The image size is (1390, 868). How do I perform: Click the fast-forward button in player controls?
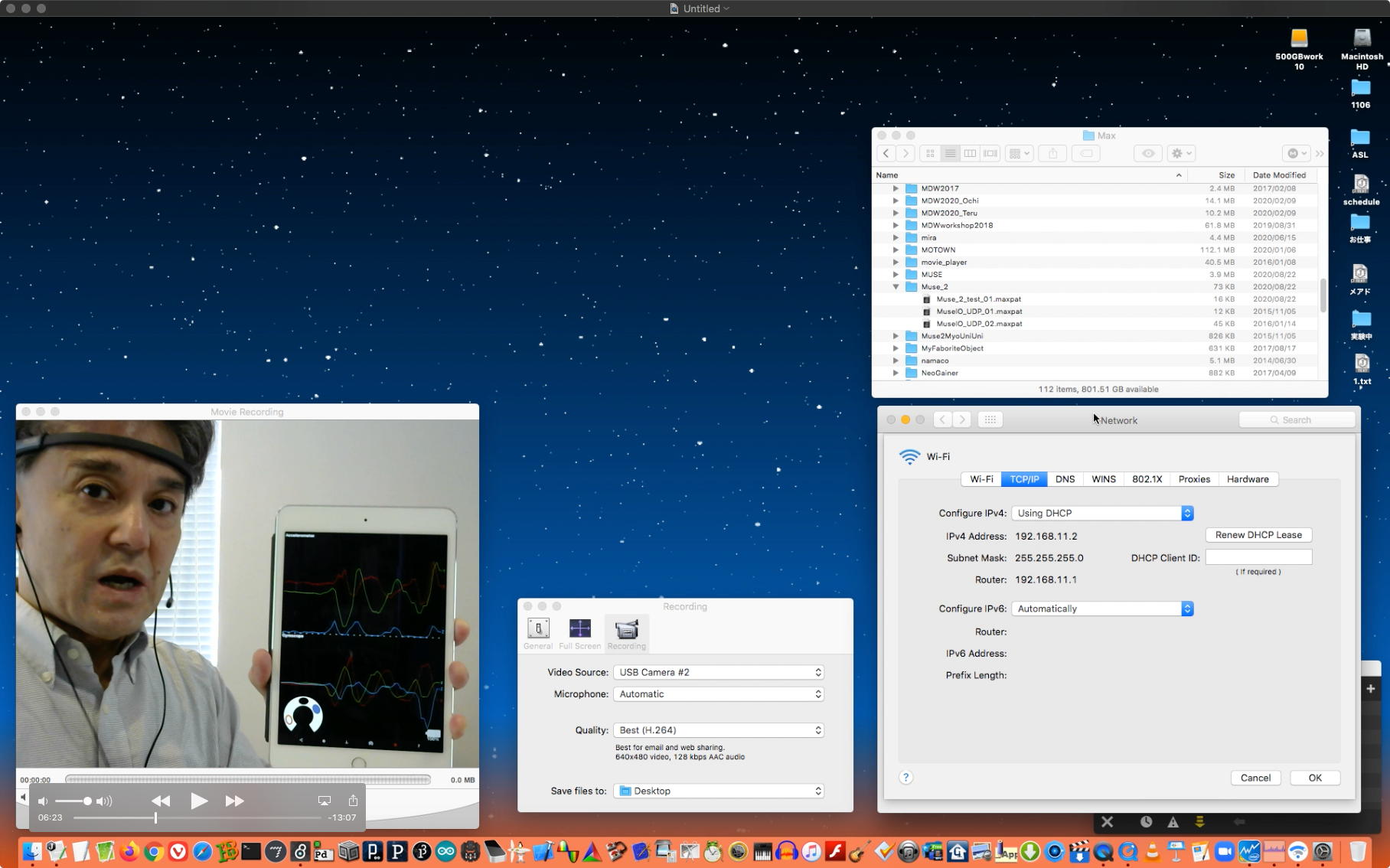234,801
